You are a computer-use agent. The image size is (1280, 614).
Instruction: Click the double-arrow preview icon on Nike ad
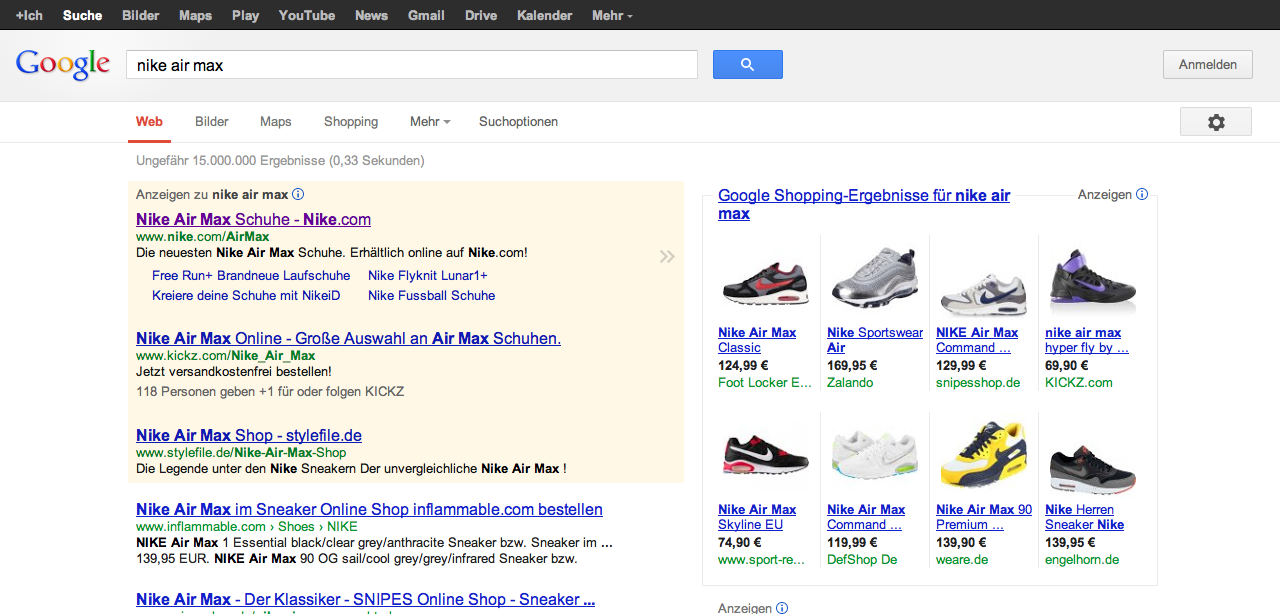click(x=667, y=257)
